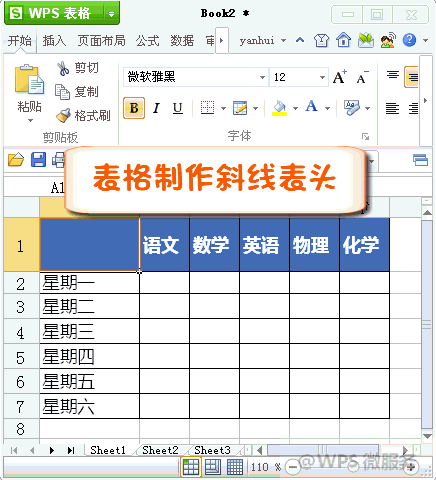This screenshot has height=480, width=436.
Task: Switch to the 插入 tab
Action: (x=54, y=41)
